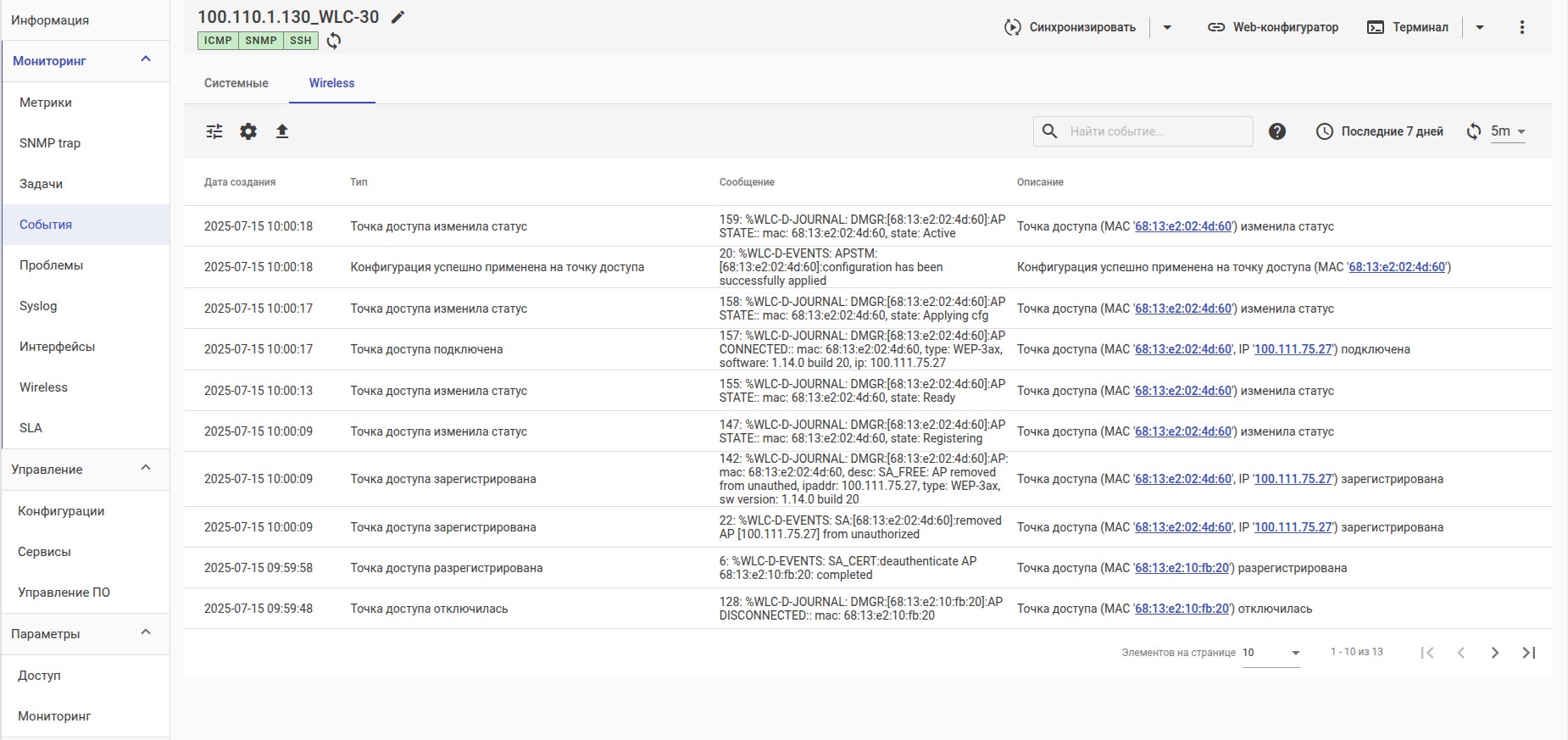
Task: Open Syslog in the sidebar menu
Action: [x=38, y=306]
